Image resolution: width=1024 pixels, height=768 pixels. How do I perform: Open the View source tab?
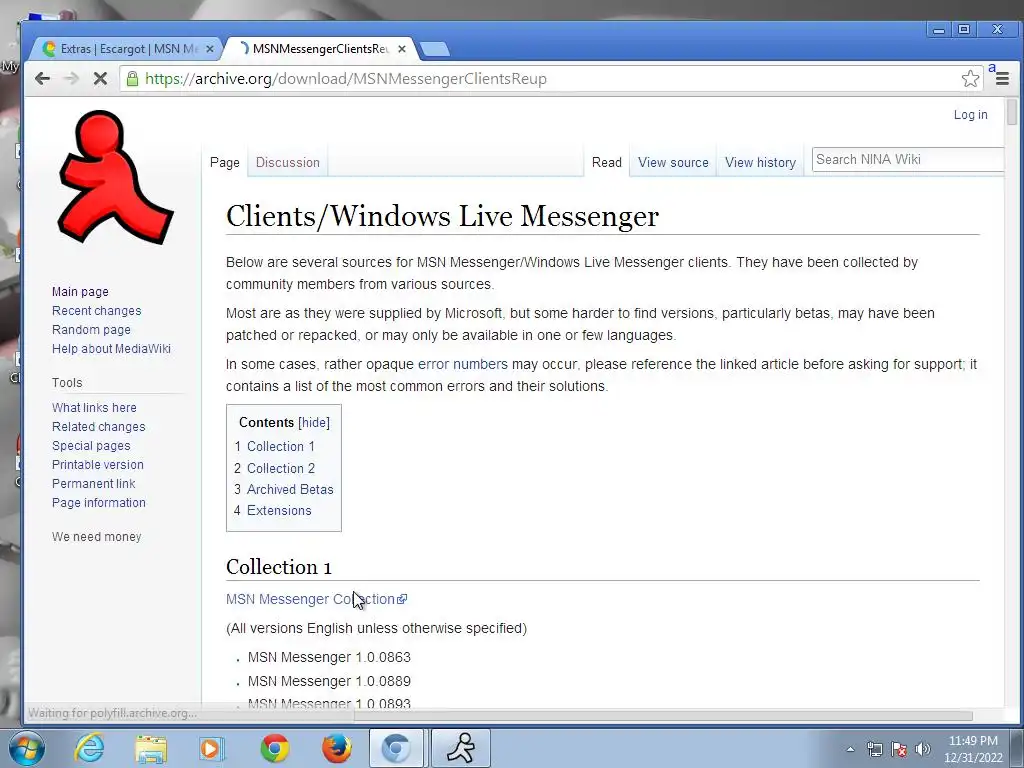(673, 162)
